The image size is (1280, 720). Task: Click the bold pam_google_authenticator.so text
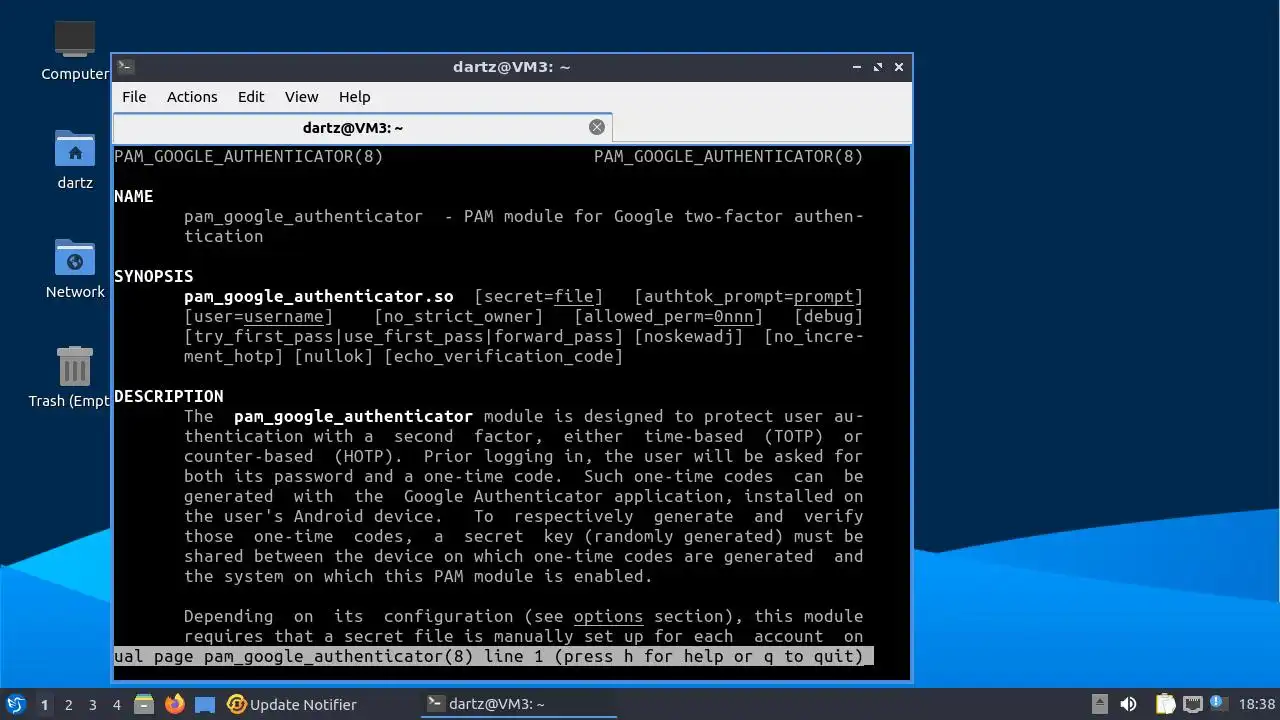pos(319,296)
